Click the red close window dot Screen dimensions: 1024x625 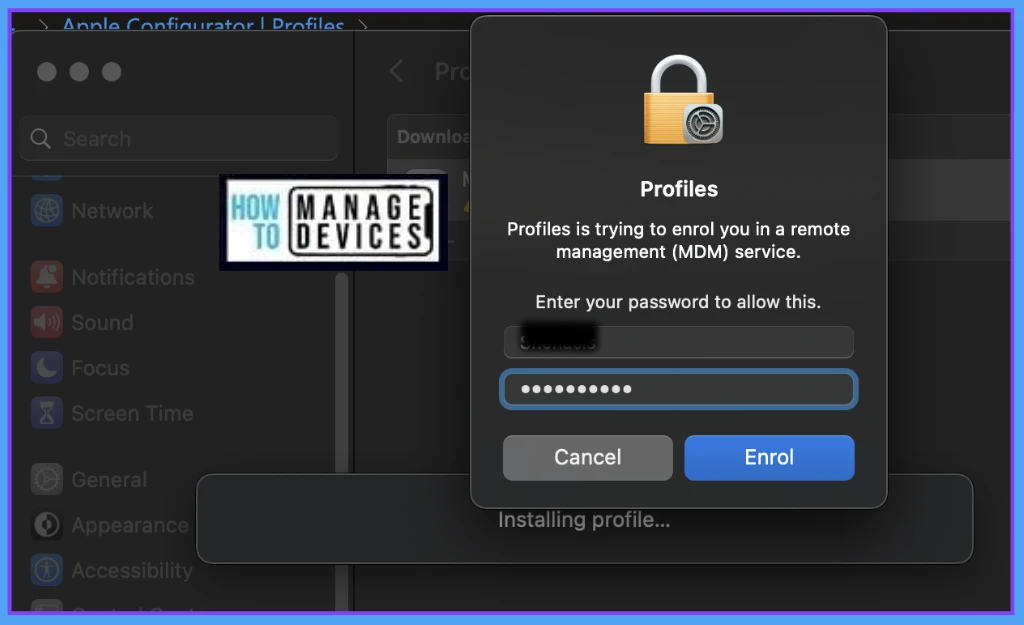coord(46,71)
